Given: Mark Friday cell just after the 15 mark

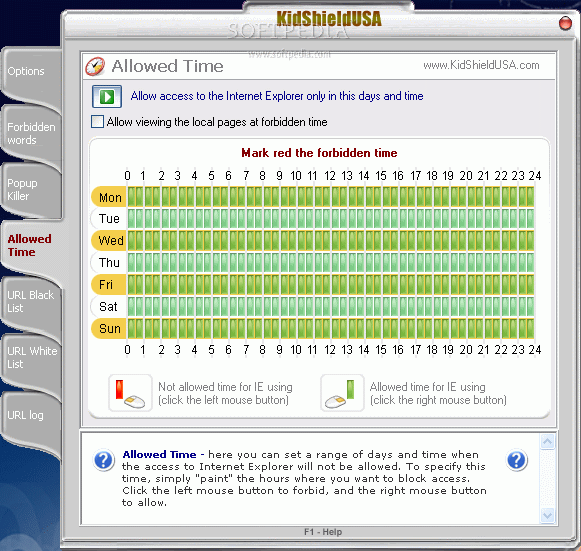Looking at the screenshot, I should tap(386, 285).
